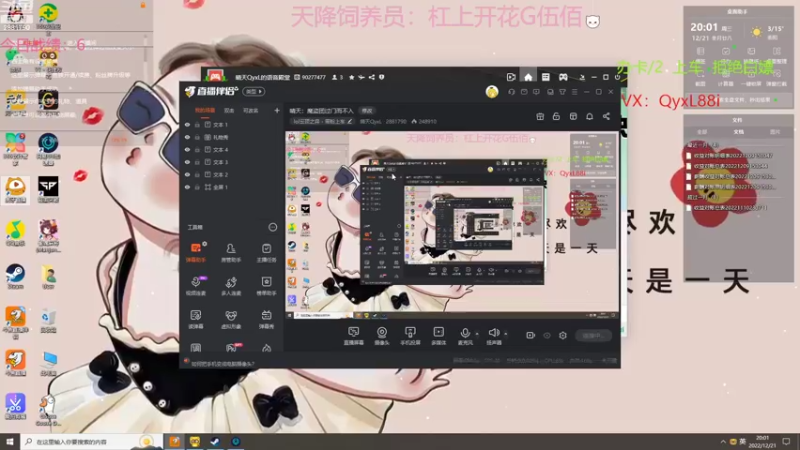Toggle the lock on the 文本 1 layer
Viewport: 800px width, 450px height.
click(x=197, y=124)
